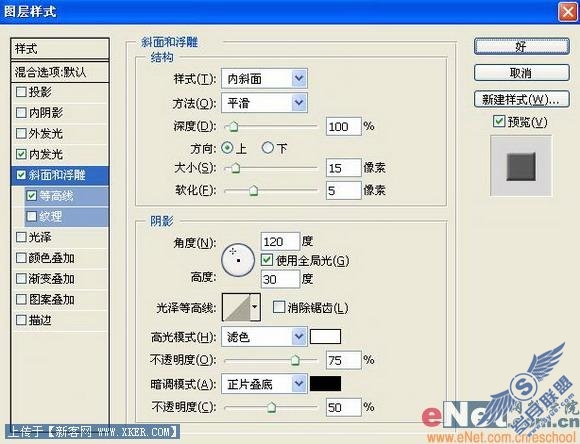Open the gloss contour picker arrow
580x444 pixels.
click(x=255, y=307)
